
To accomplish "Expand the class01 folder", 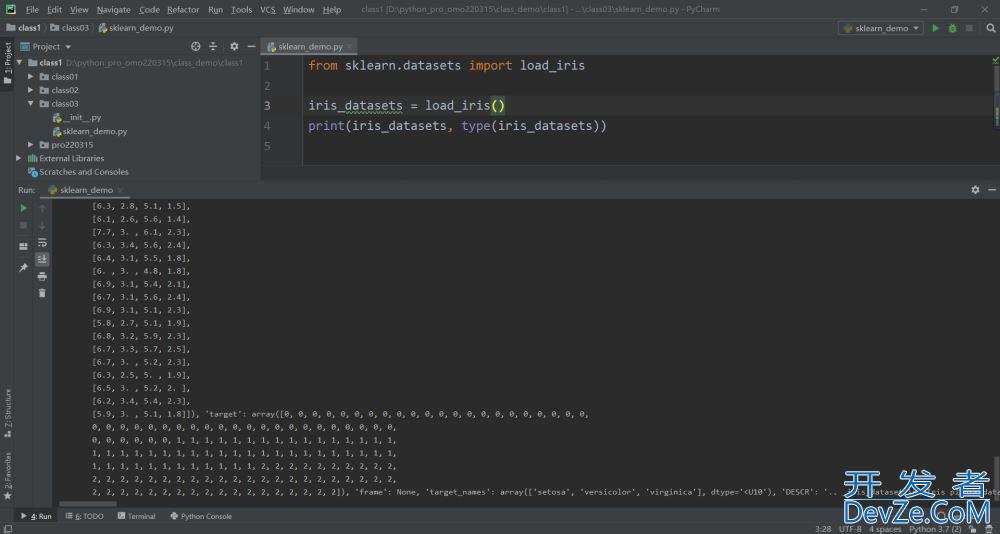I will coord(31,77).
